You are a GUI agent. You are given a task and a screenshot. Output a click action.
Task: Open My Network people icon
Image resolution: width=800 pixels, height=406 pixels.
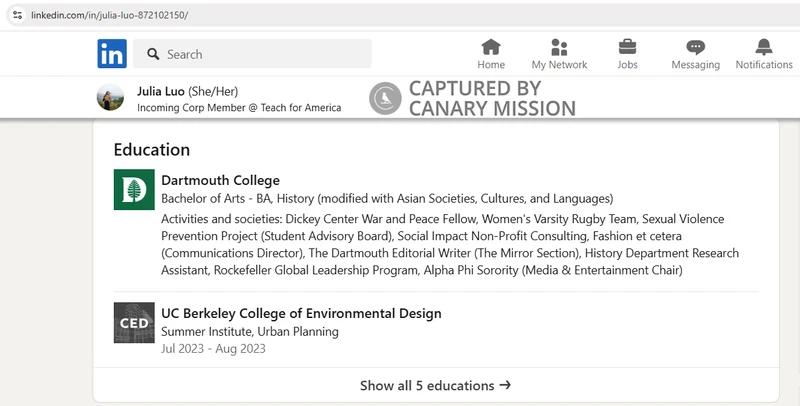pos(559,47)
